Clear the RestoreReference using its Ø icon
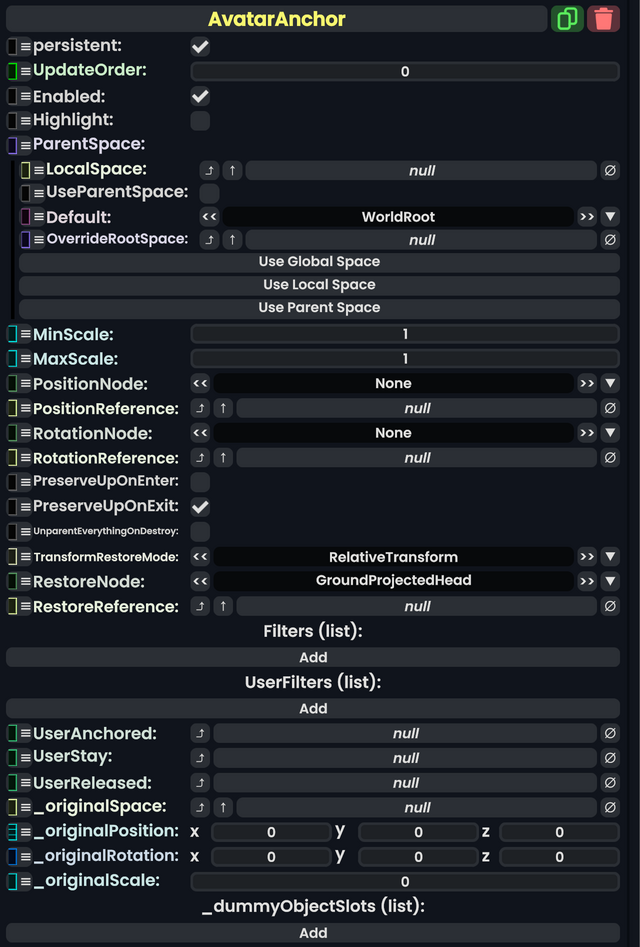This screenshot has width=640, height=947. click(x=609, y=606)
